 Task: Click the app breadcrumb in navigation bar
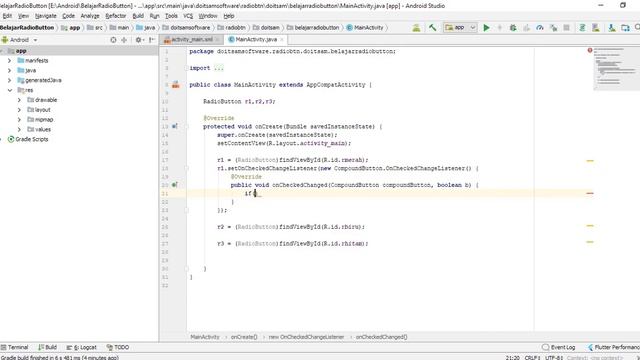pos(71,28)
